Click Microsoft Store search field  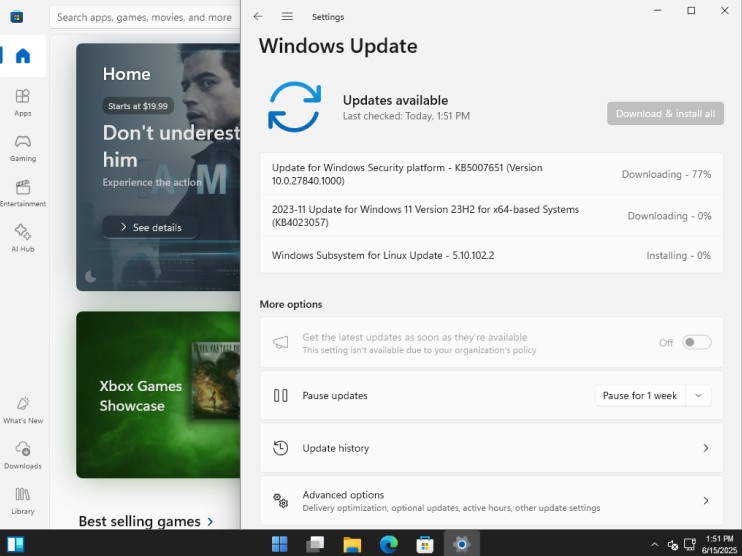pos(145,18)
